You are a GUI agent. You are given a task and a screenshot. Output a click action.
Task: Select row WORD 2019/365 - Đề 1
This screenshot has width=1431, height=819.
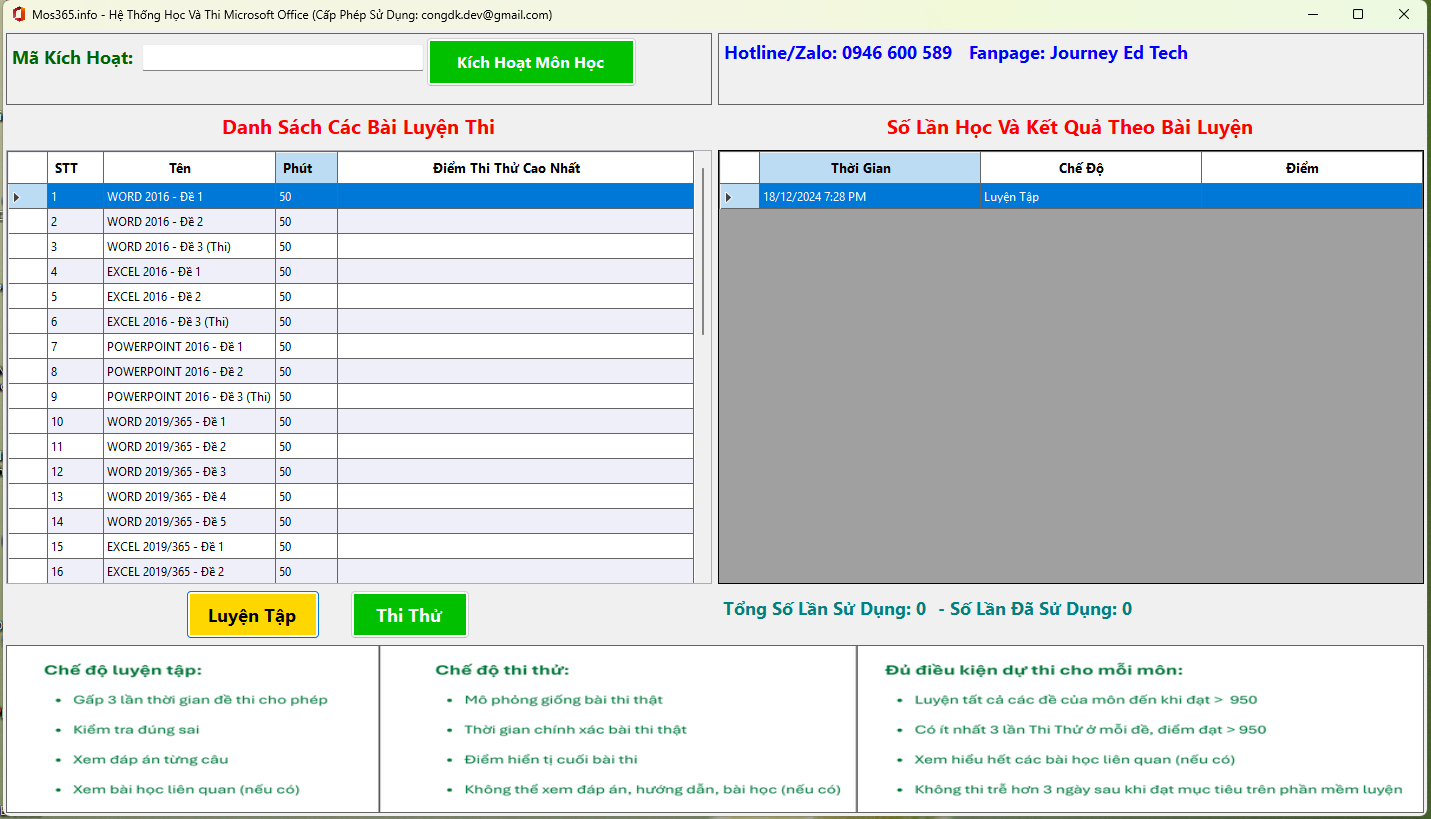351,422
